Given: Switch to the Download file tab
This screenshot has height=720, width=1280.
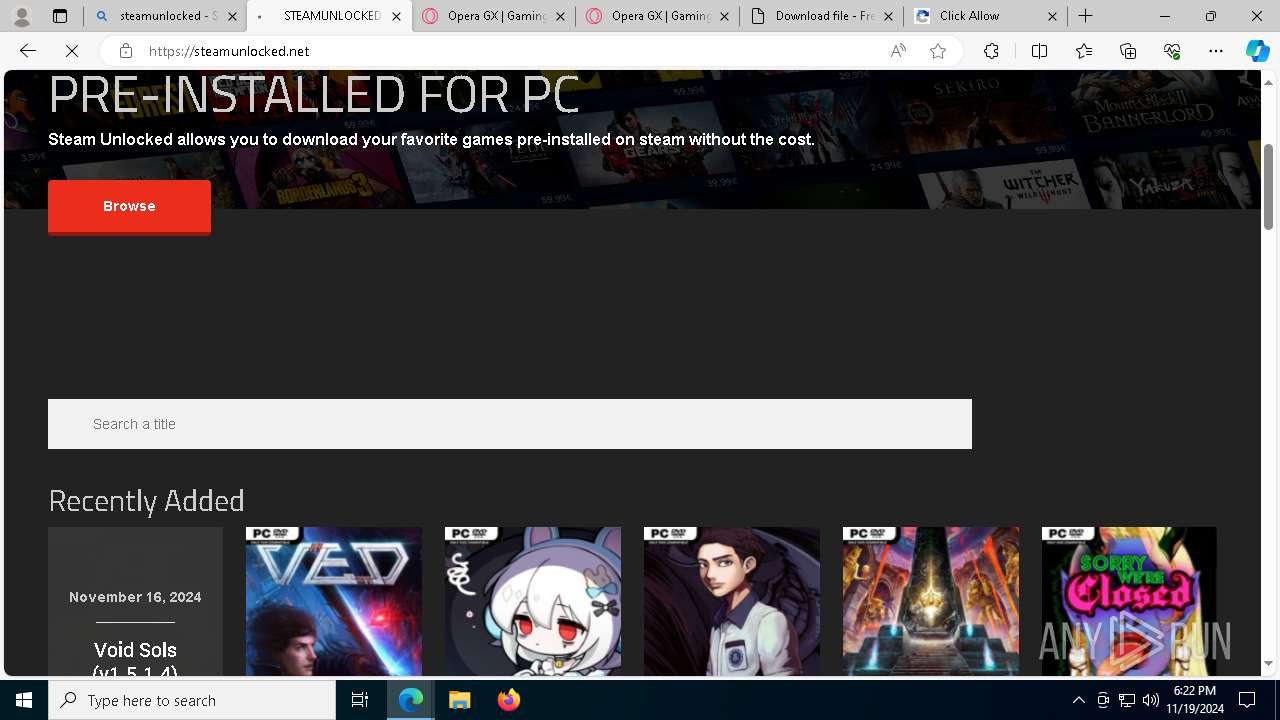Looking at the screenshot, I should [821, 16].
